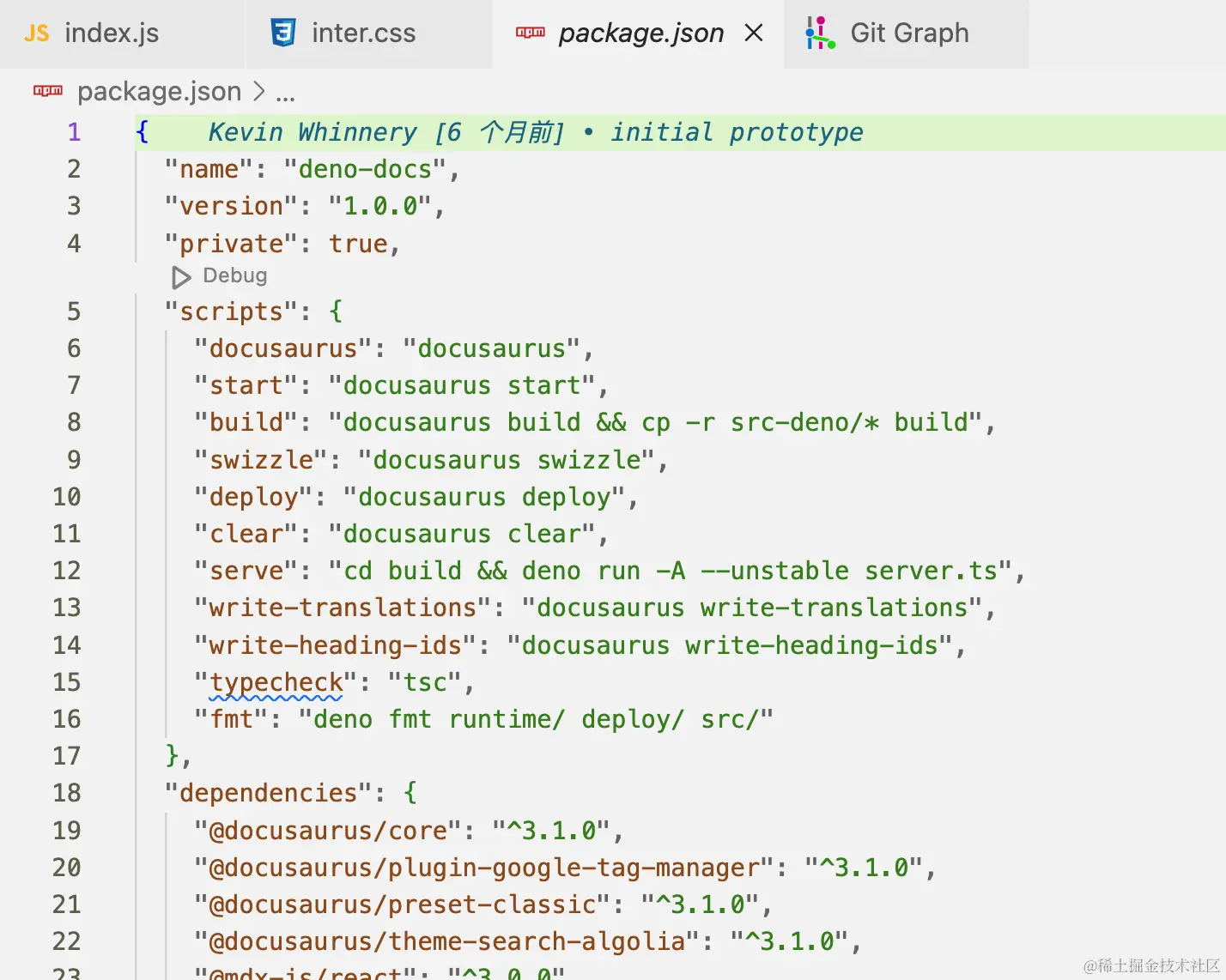Screen dimensions: 1226x980
Task: Click "@docusaurus/preset-classic" dependency
Action: click(403, 904)
